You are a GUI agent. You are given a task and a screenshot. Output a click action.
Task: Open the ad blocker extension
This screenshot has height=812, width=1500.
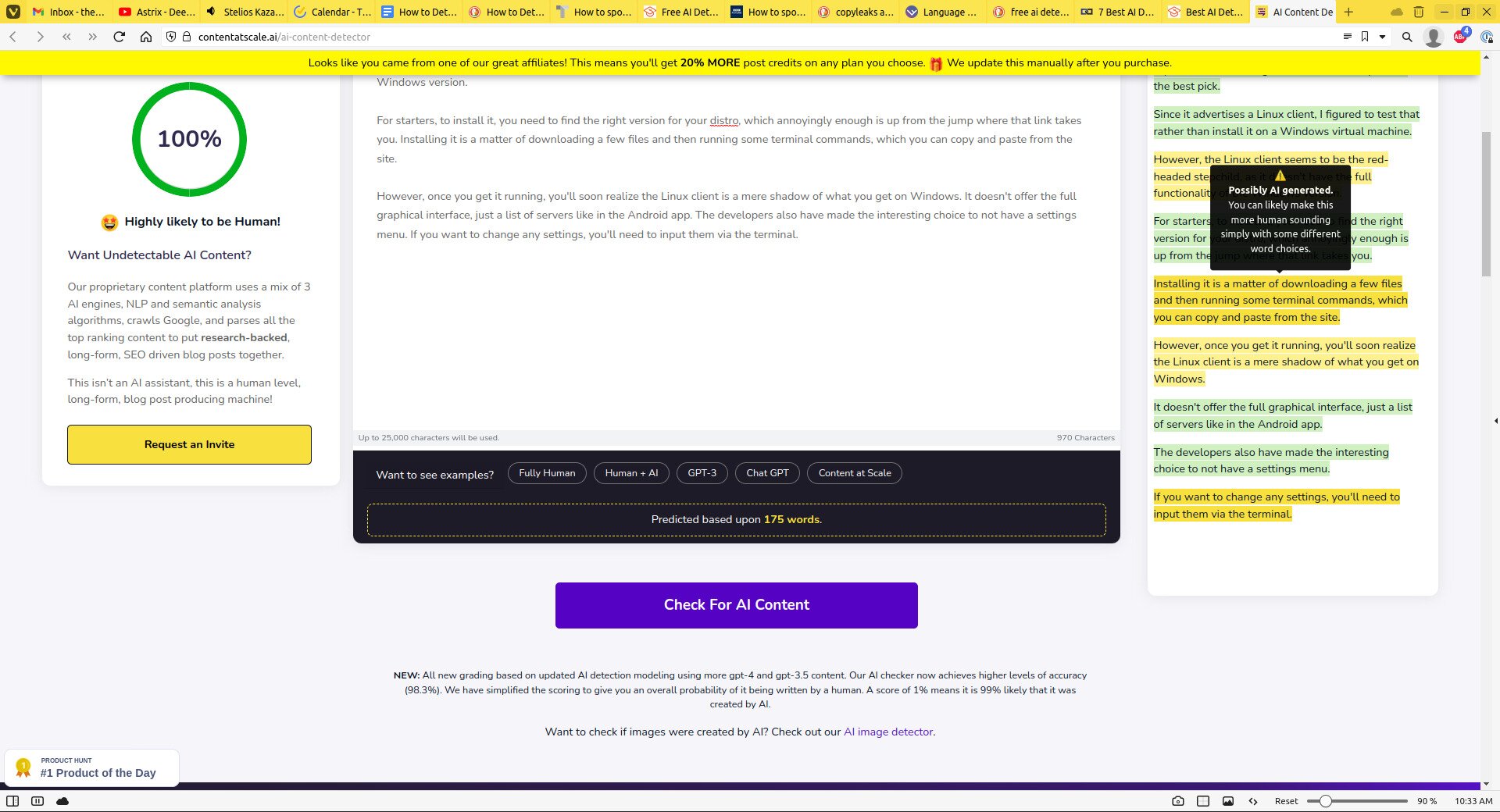pos(1461,36)
